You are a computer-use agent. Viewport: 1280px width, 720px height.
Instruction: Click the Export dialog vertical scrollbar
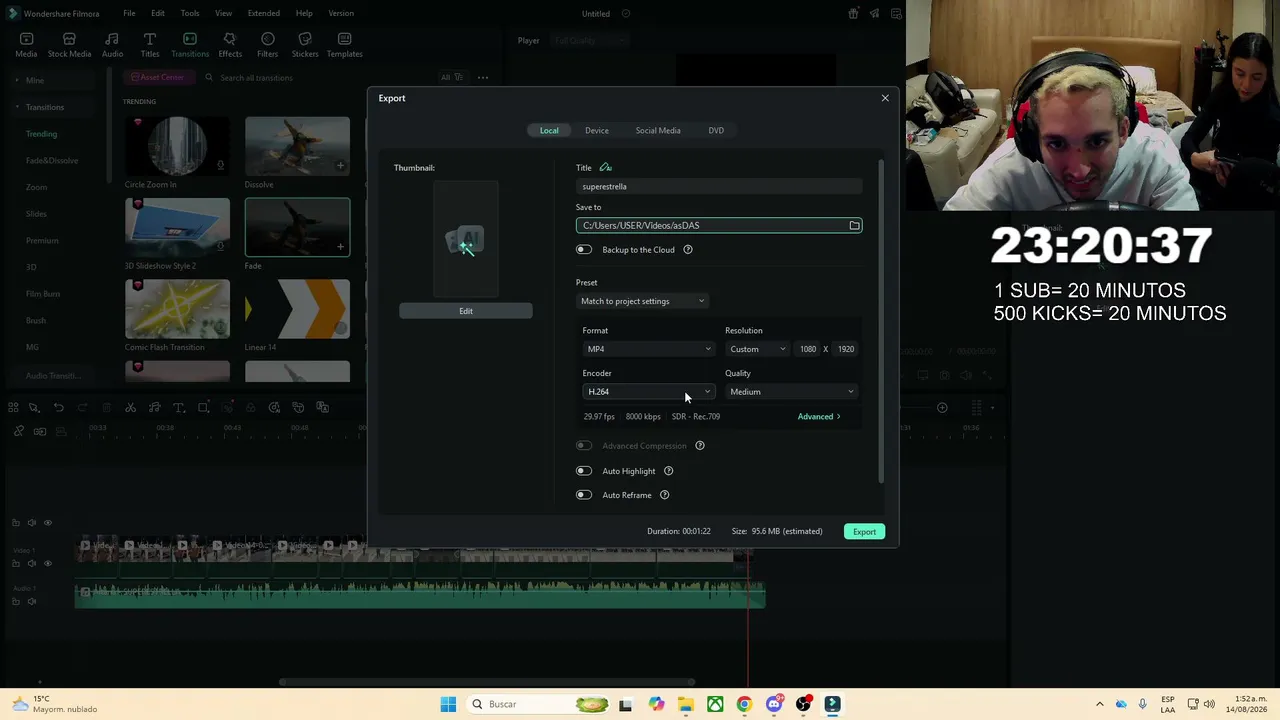click(x=881, y=320)
